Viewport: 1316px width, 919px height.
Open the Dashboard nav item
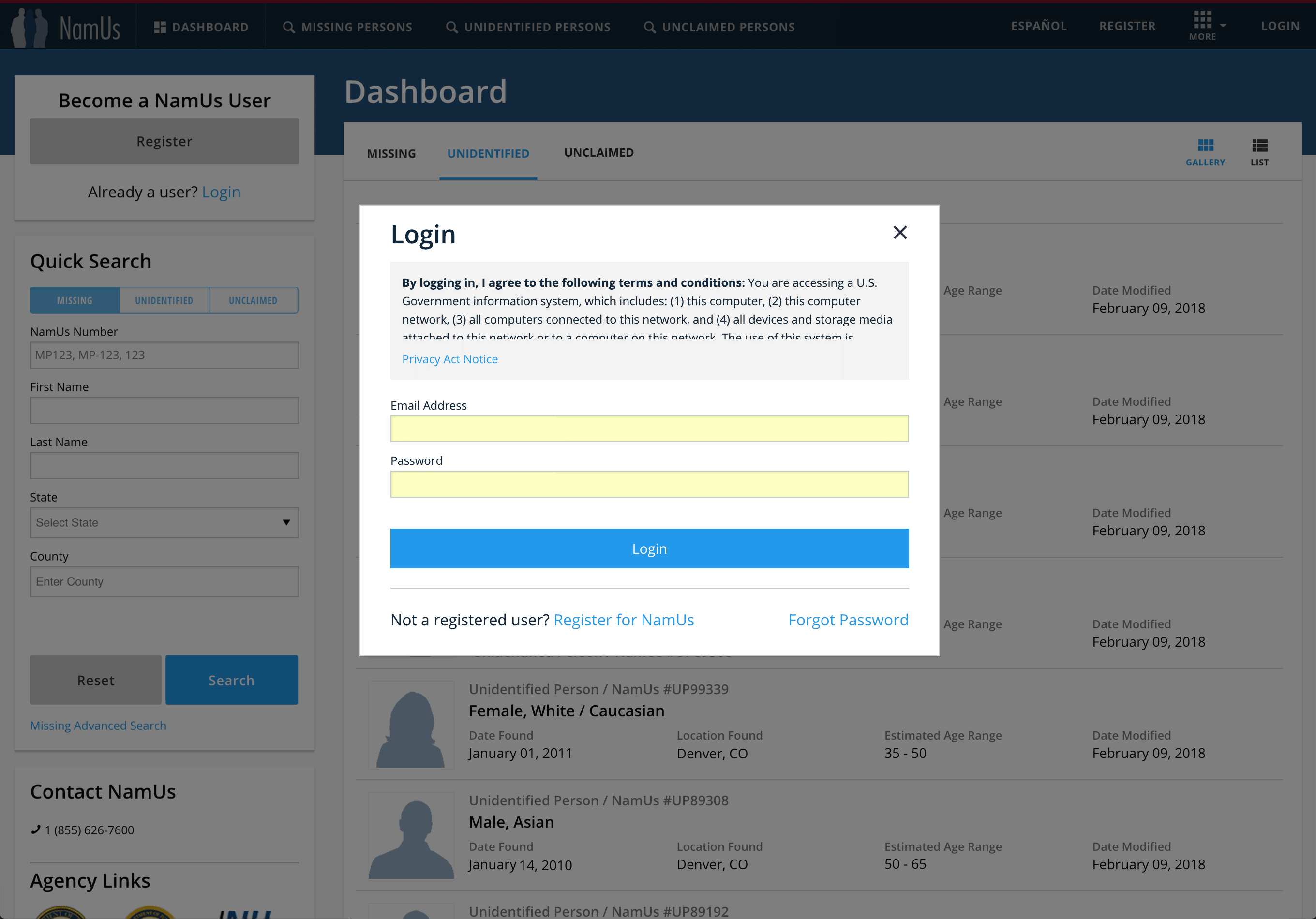[201, 27]
